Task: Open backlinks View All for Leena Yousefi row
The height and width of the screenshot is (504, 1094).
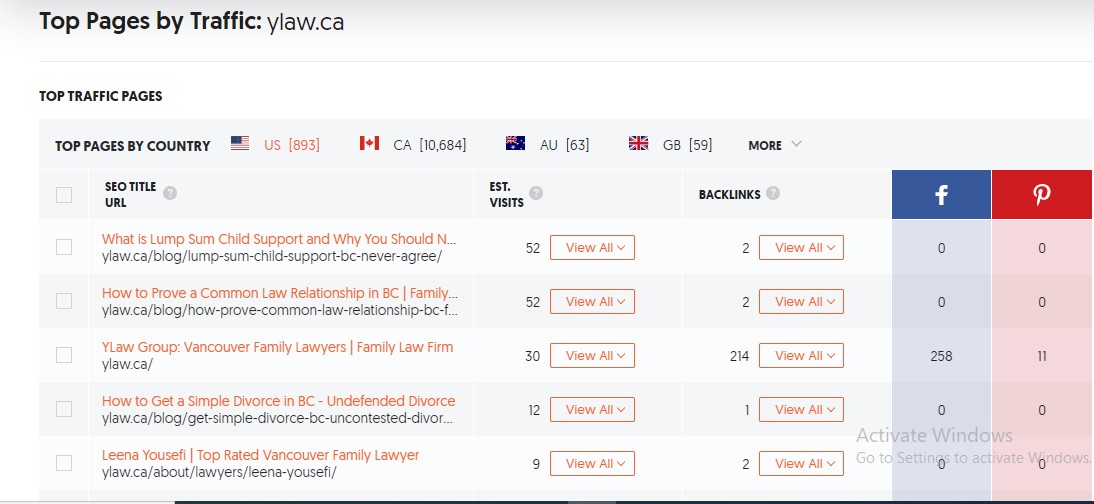Action: tap(801, 464)
